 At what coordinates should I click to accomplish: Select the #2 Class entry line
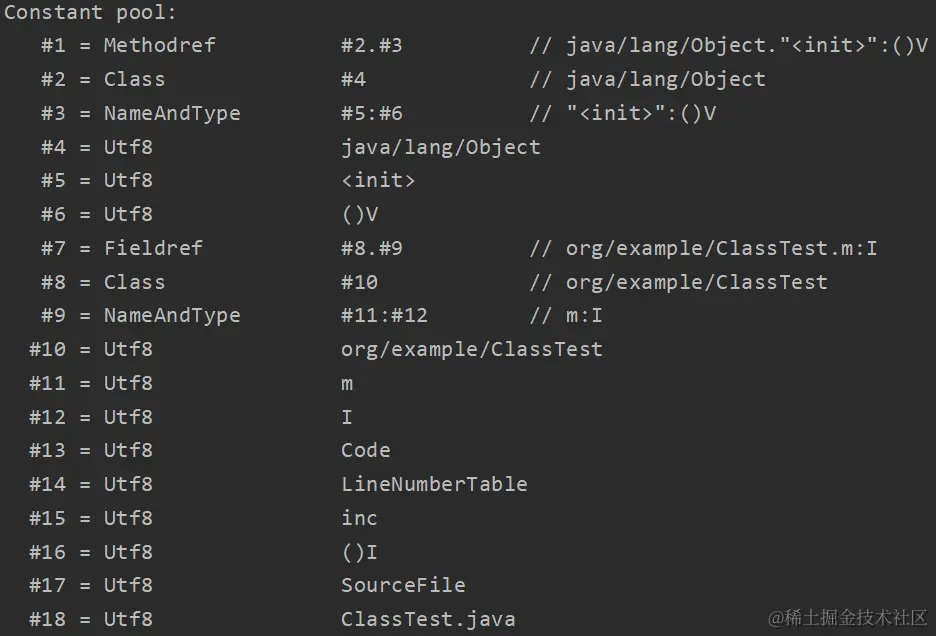click(x=403, y=79)
